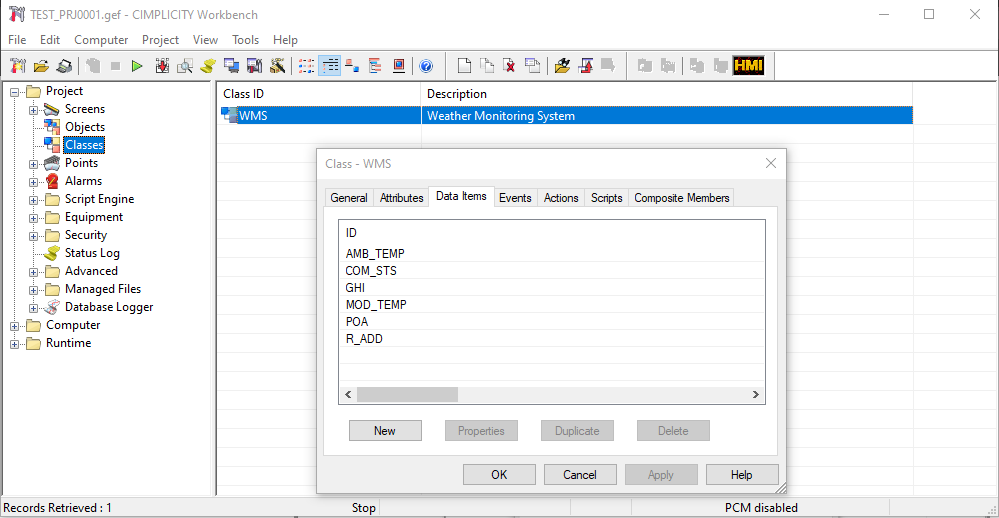
Task: Click the red upload arrow toolbar icon
Action: [586, 66]
